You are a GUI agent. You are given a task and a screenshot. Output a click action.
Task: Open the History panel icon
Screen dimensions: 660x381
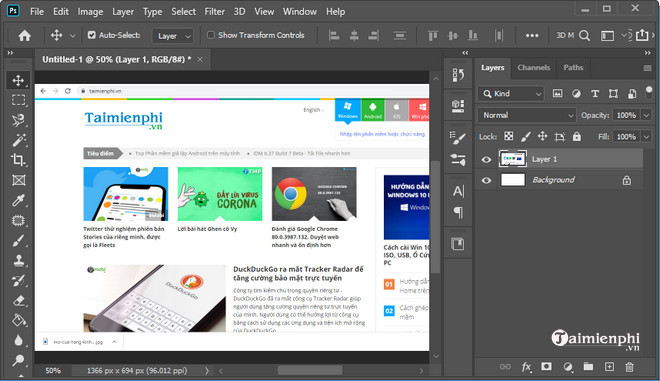click(458, 75)
